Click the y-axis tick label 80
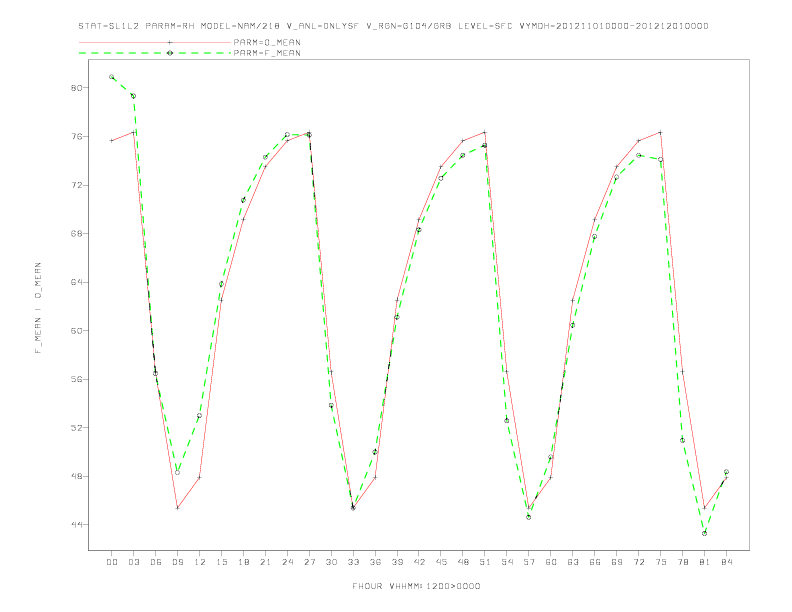Screen dimensions: 792x612 pyautogui.click(x=76, y=88)
